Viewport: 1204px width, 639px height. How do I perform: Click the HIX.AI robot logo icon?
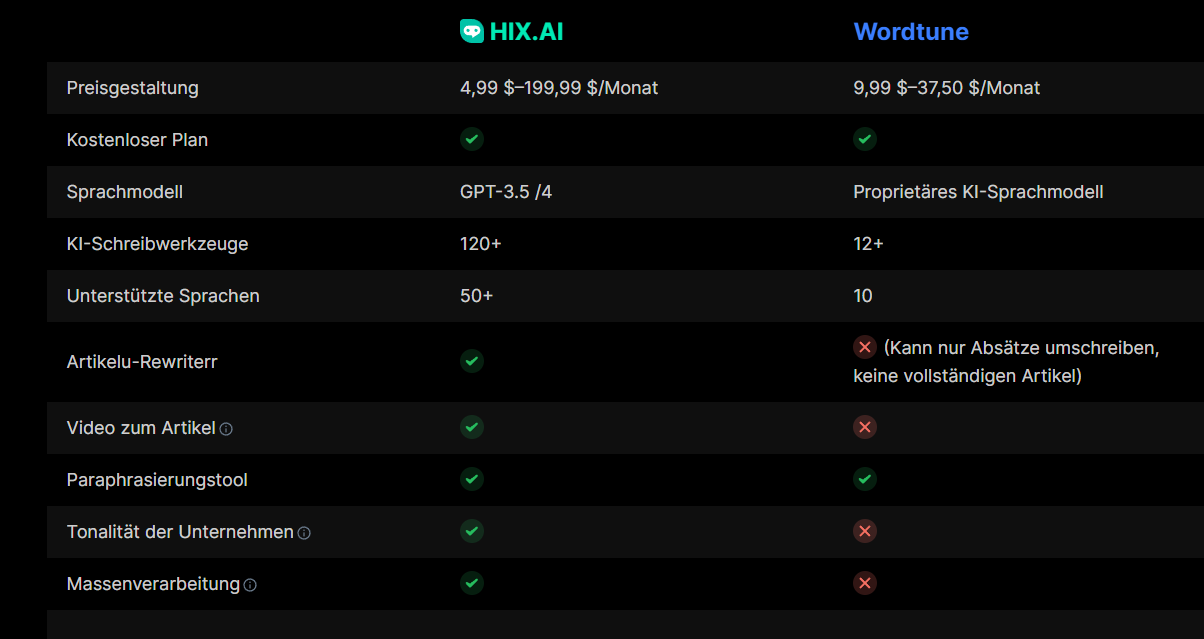tap(471, 31)
